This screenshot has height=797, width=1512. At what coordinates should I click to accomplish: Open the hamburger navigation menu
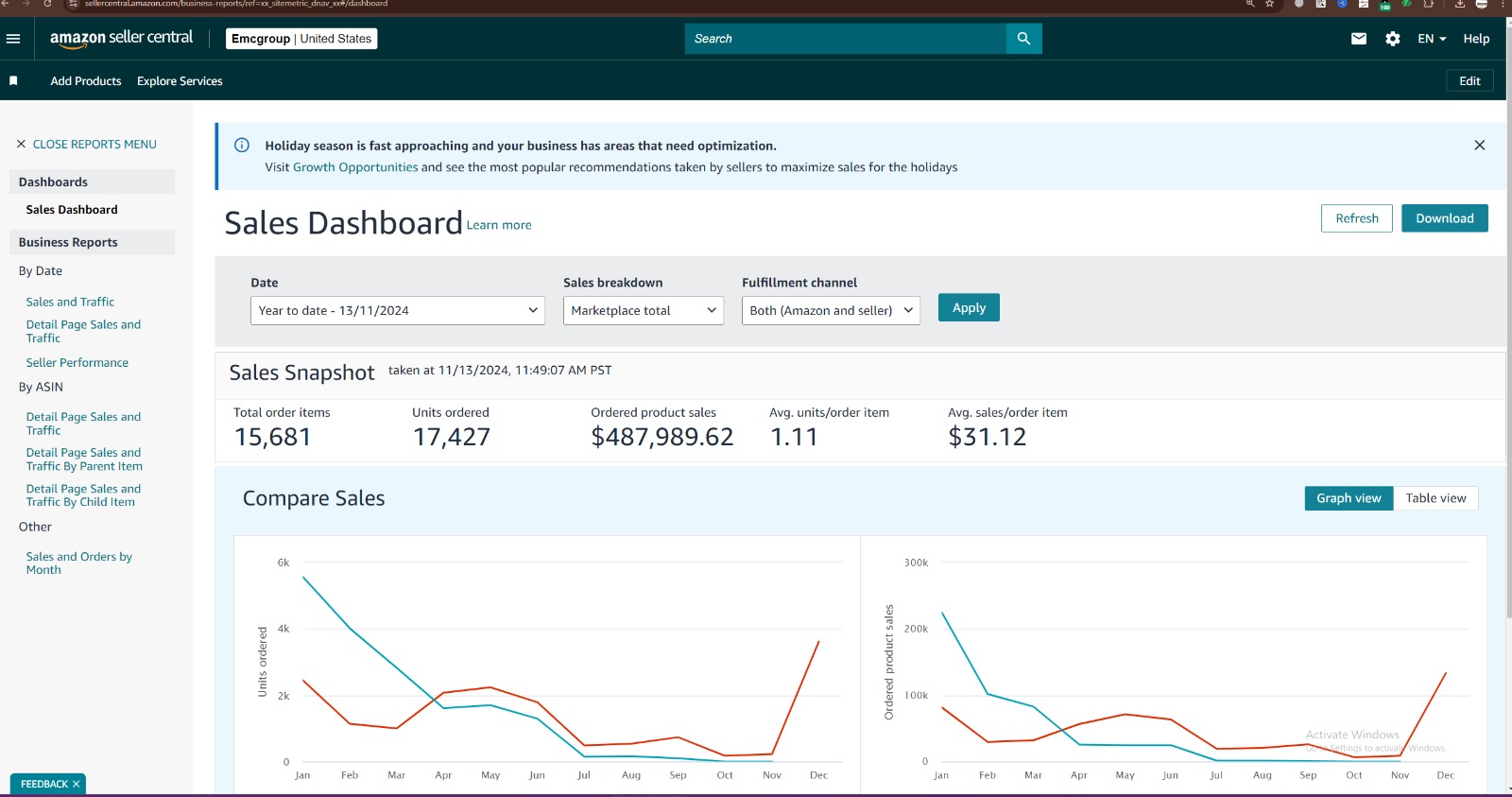(x=13, y=39)
